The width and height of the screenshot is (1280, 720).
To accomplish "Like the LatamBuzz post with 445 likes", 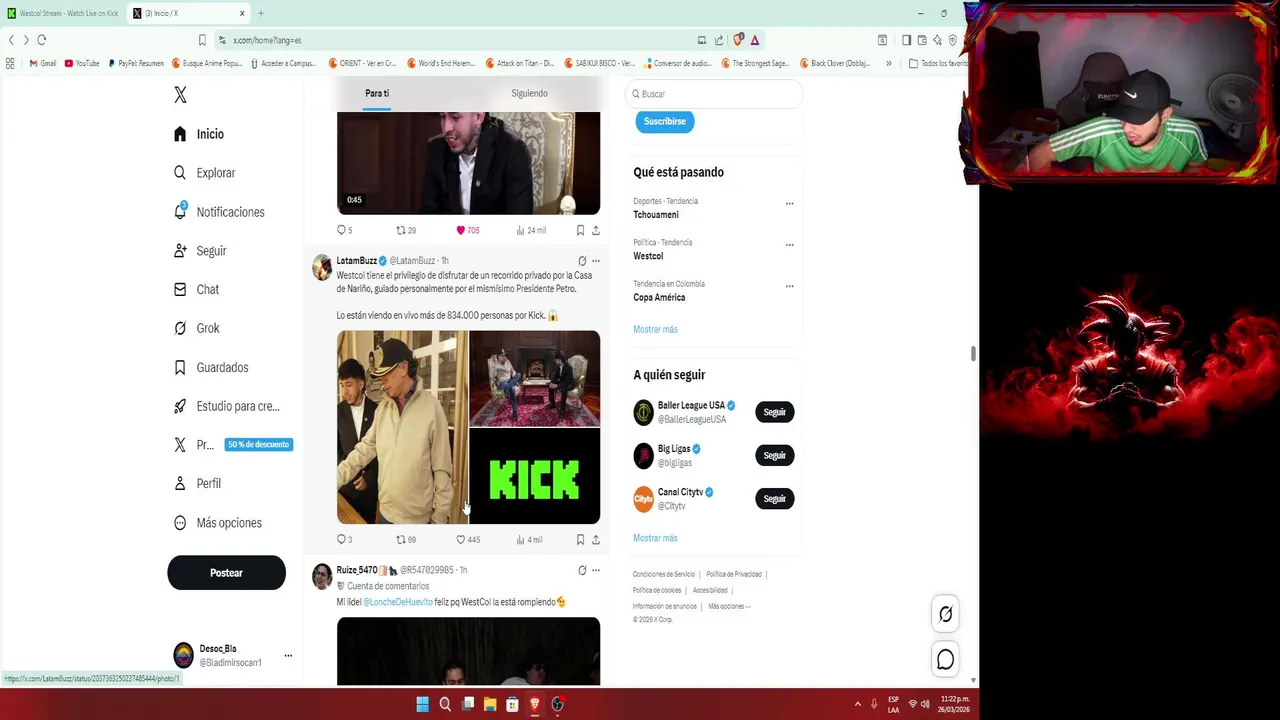I will click(467, 539).
